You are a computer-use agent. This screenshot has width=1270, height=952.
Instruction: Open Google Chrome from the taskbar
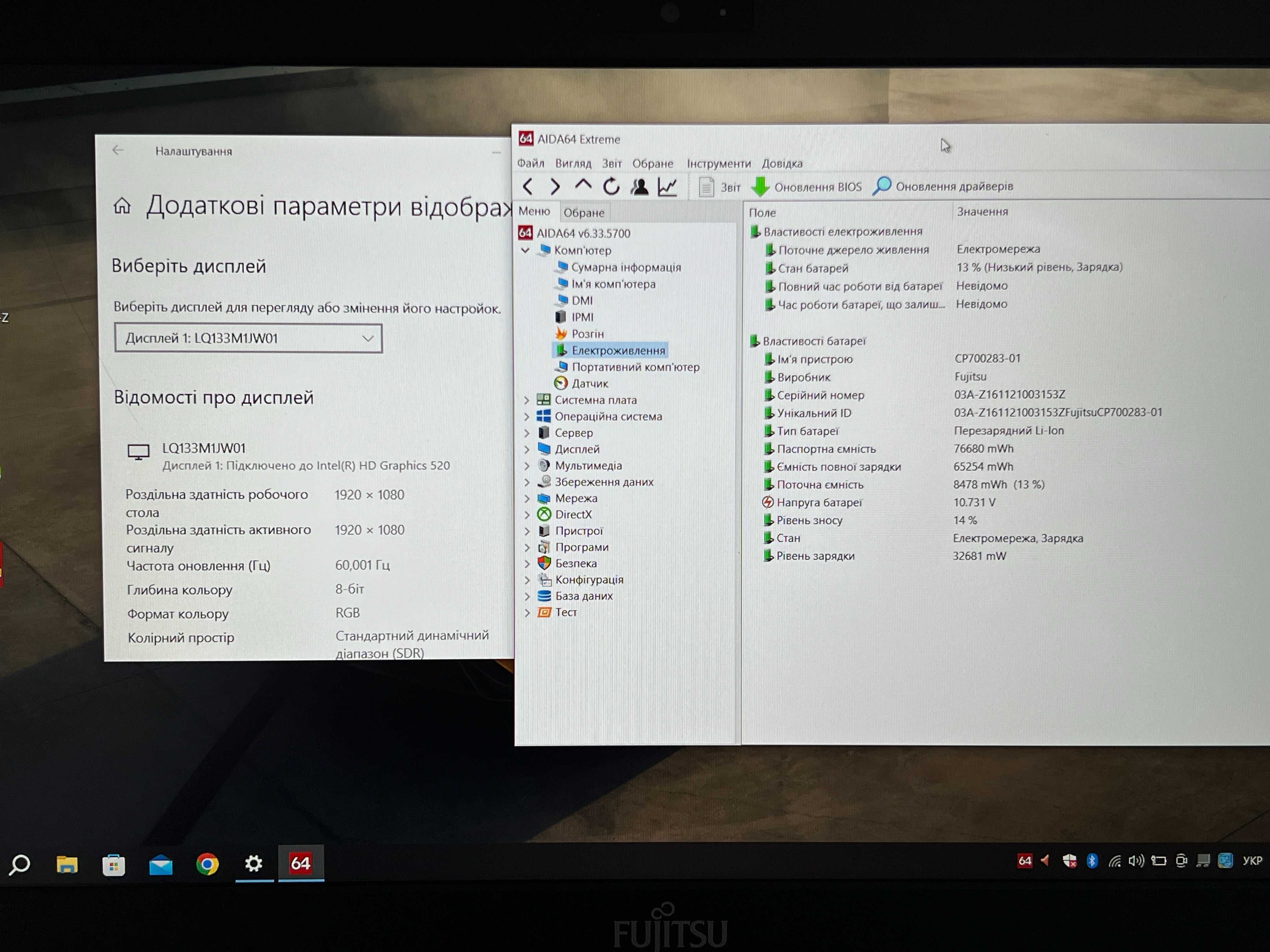coord(207,864)
